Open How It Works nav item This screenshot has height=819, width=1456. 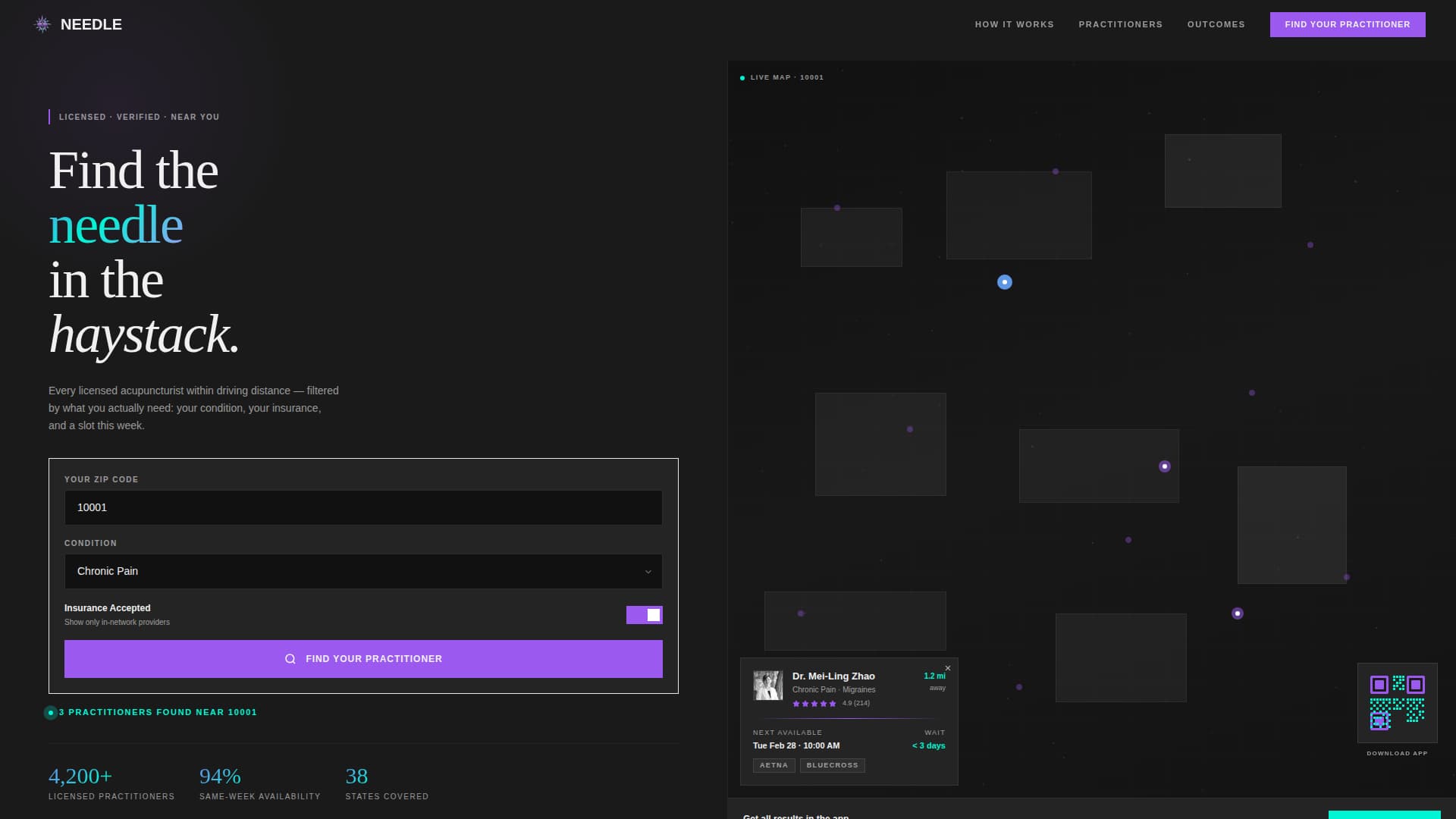tap(1014, 24)
